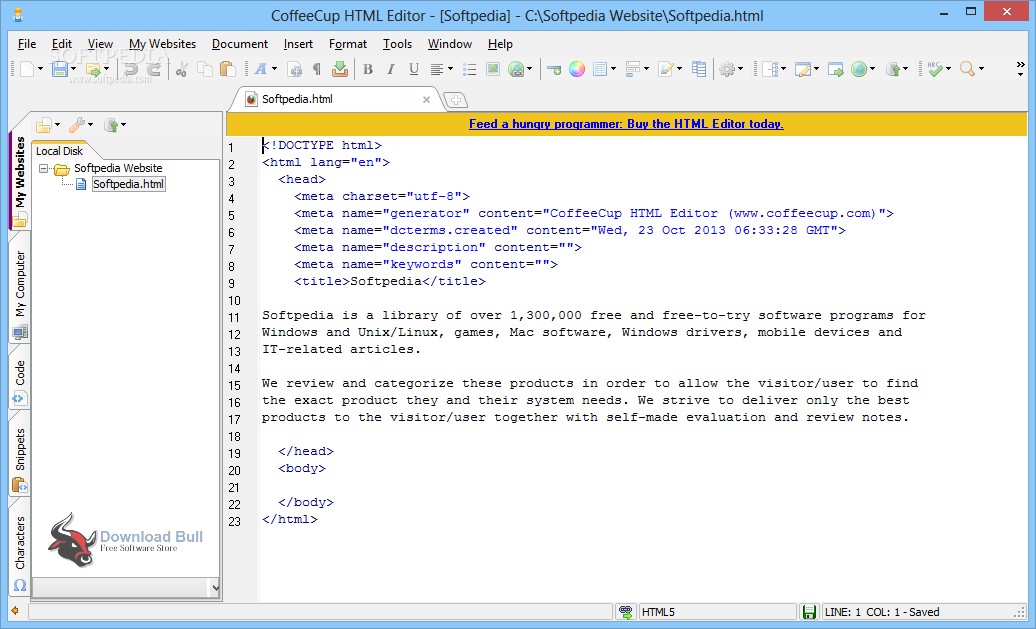Open the color wheel picker
1036x629 pixels.
coord(577,69)
